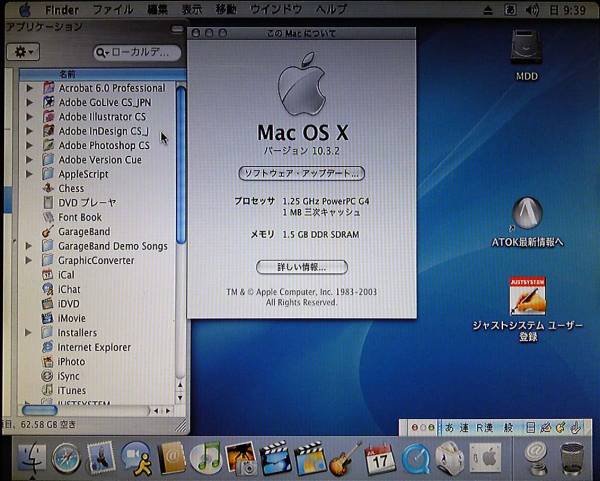Screen dimensions: 600x481
Task: Select the MDD hard disk icon
Action: pos(526,48)
